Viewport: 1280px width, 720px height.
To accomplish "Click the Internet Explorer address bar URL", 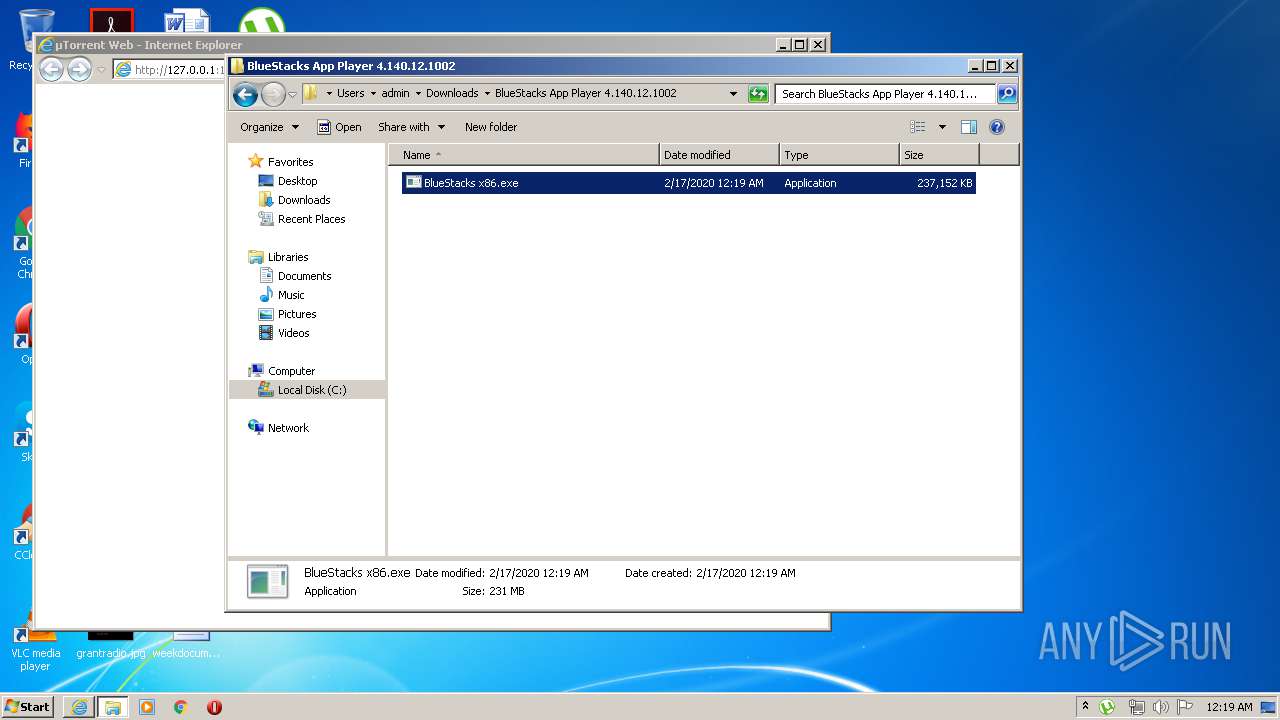I will coord(179,70).
